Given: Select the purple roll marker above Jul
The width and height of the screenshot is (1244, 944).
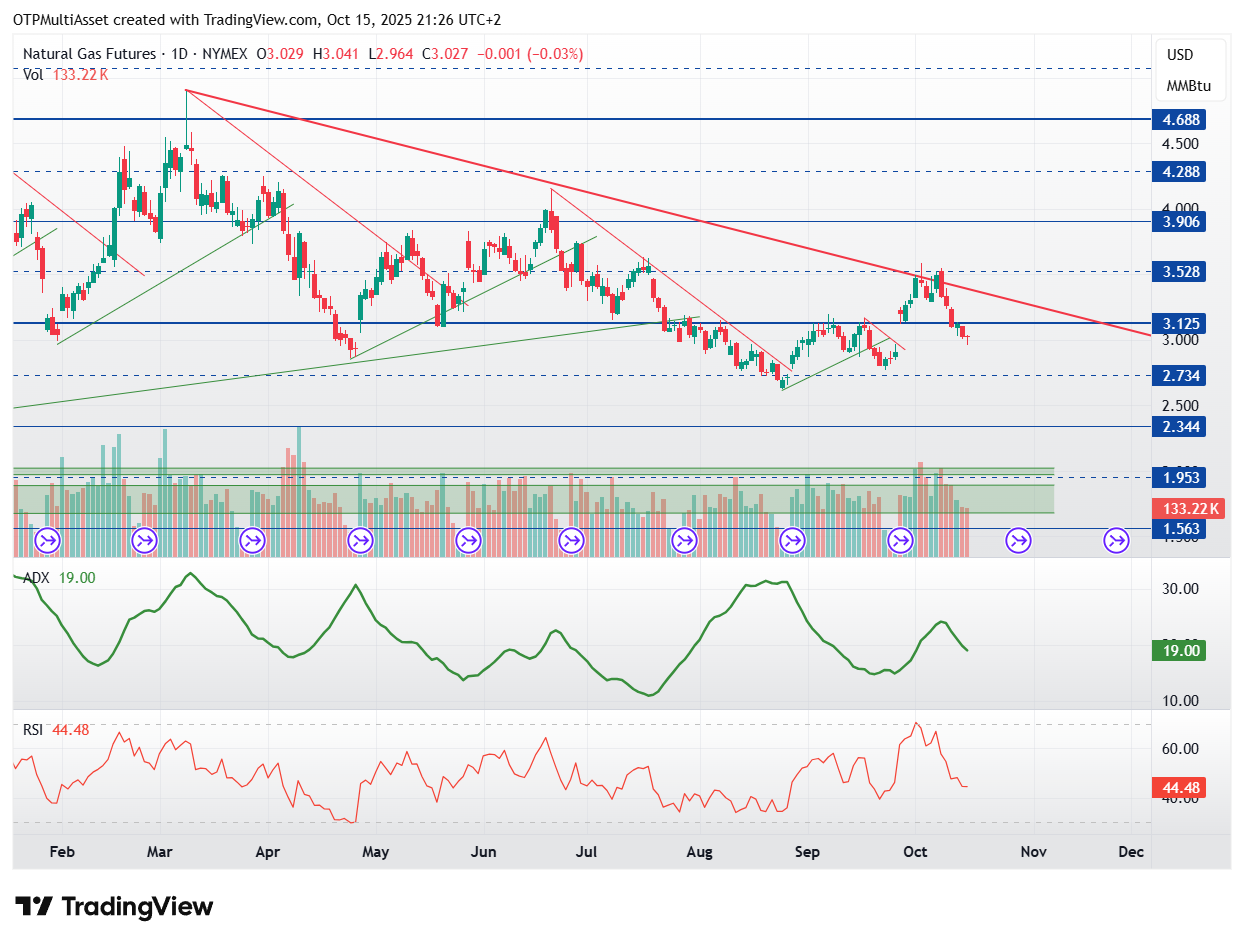Looking at the screenshot, I should [572, 541].
